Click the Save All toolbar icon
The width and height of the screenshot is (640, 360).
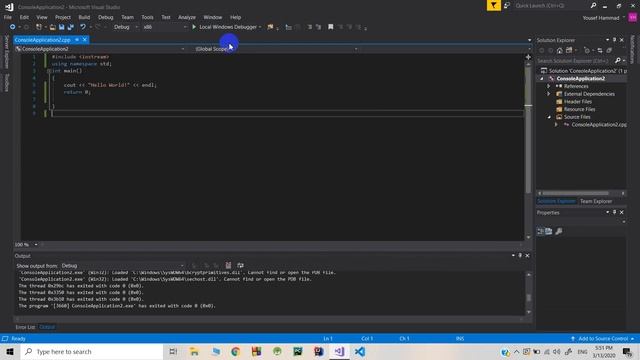tap(70, 27)
